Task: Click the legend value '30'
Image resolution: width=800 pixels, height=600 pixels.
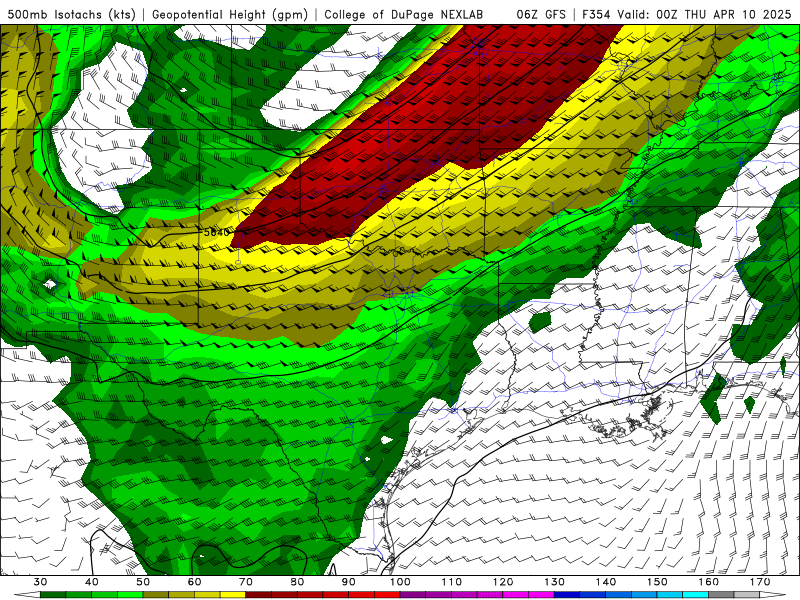Action: point(40,582)
